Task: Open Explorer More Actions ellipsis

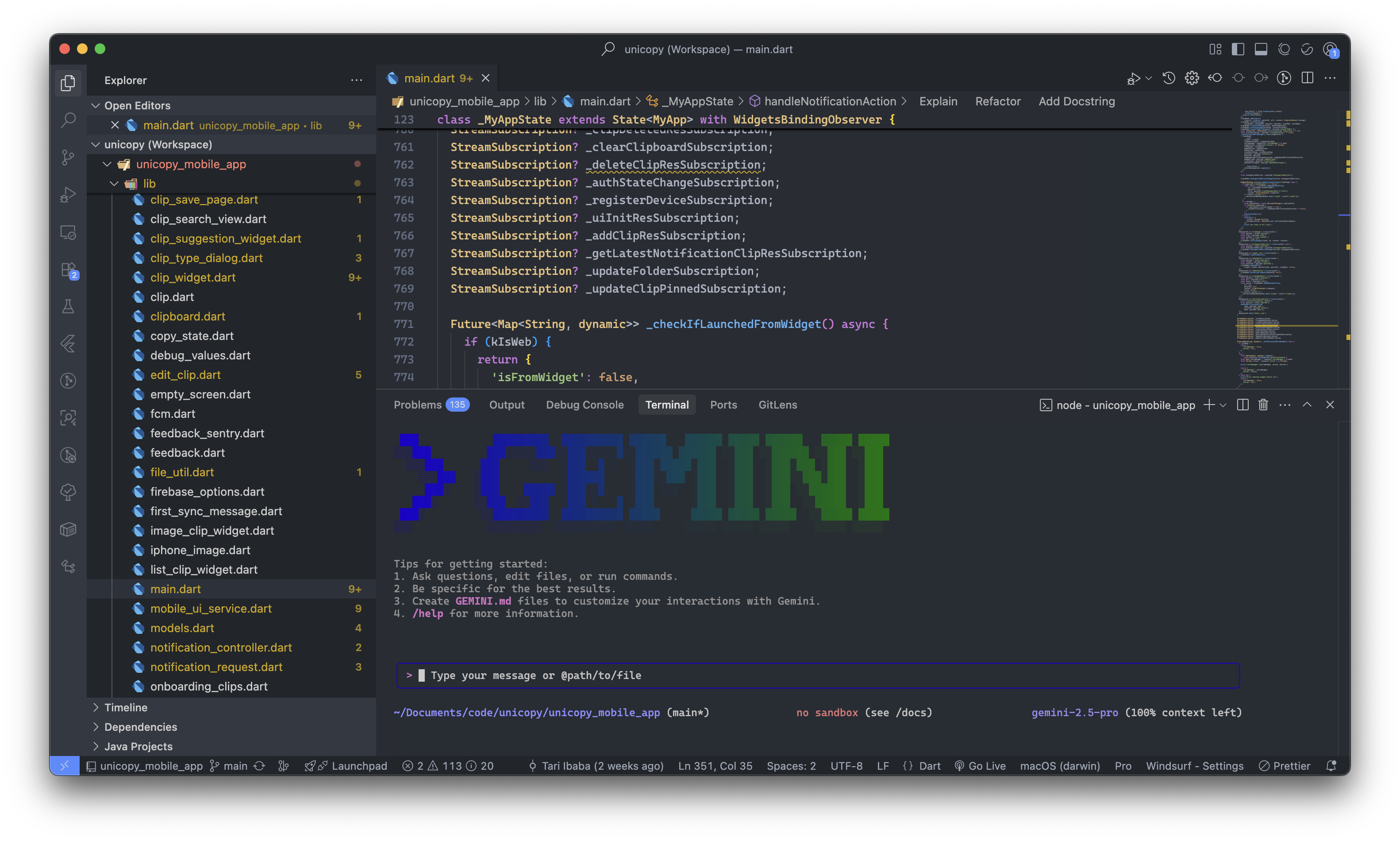Action: click(x=356, y=80)
